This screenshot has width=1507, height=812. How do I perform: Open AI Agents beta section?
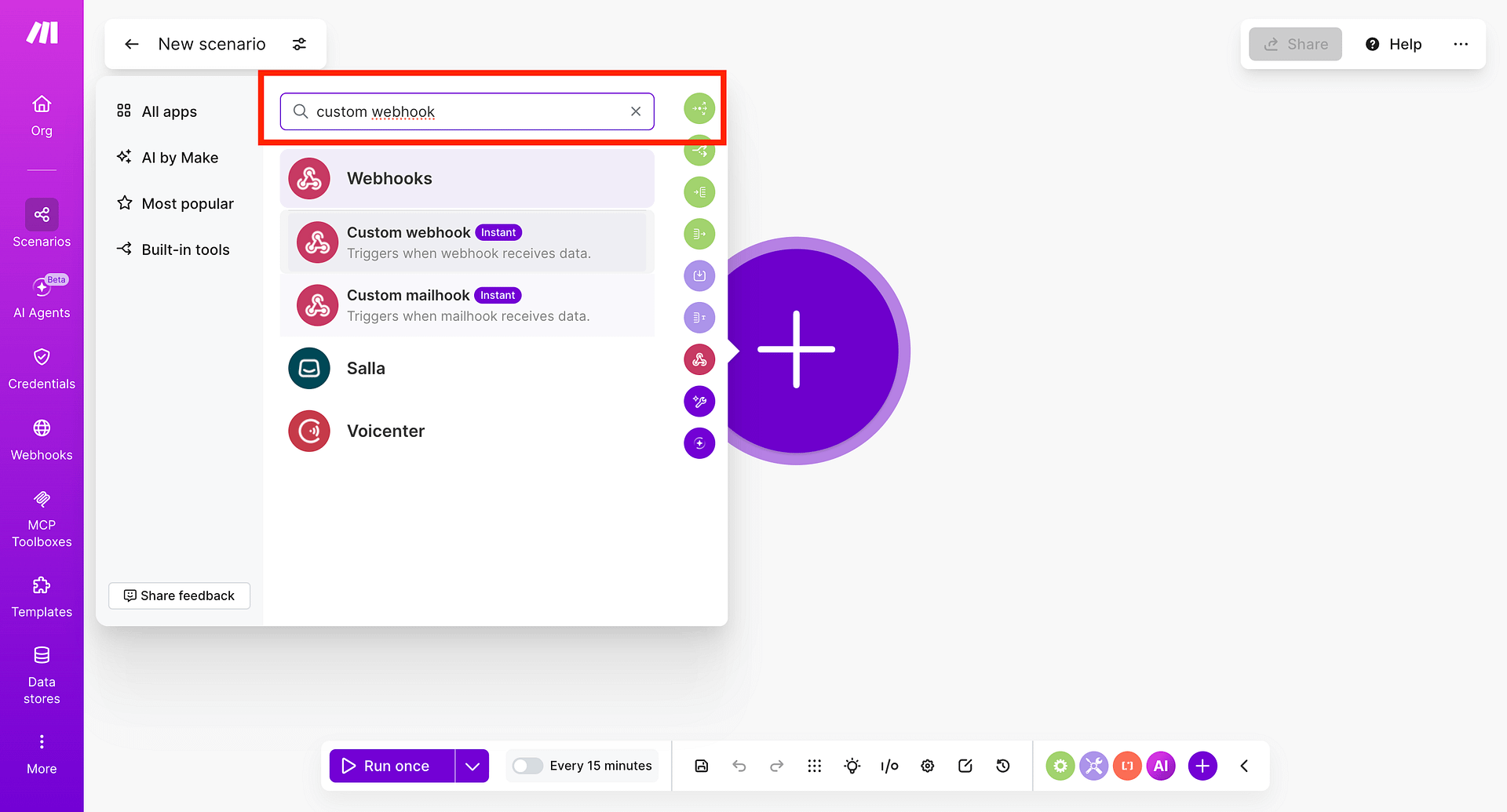[42, 297]
